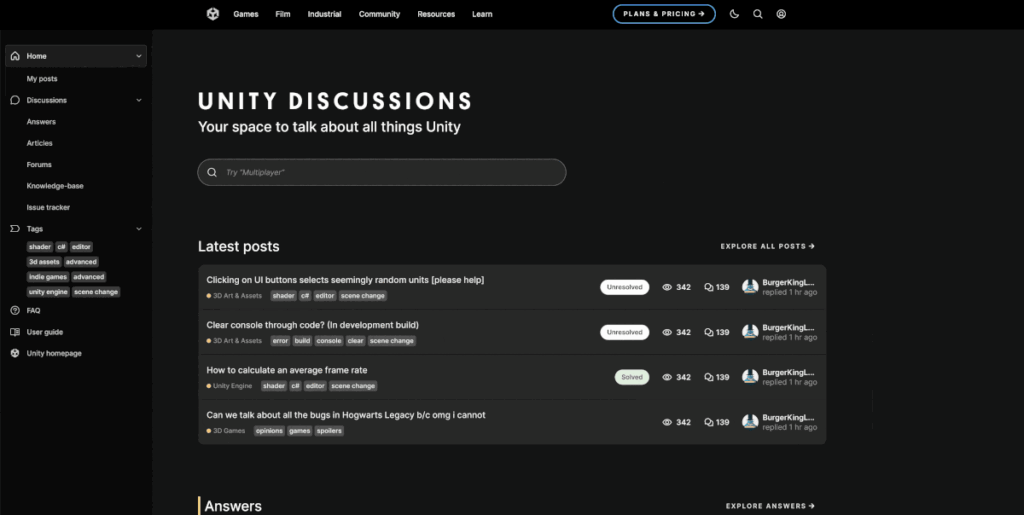The width and height of the screenshot is (1024, 515).
Task: Open the Games menu in top navigation
Action: (x=246, y=14)
